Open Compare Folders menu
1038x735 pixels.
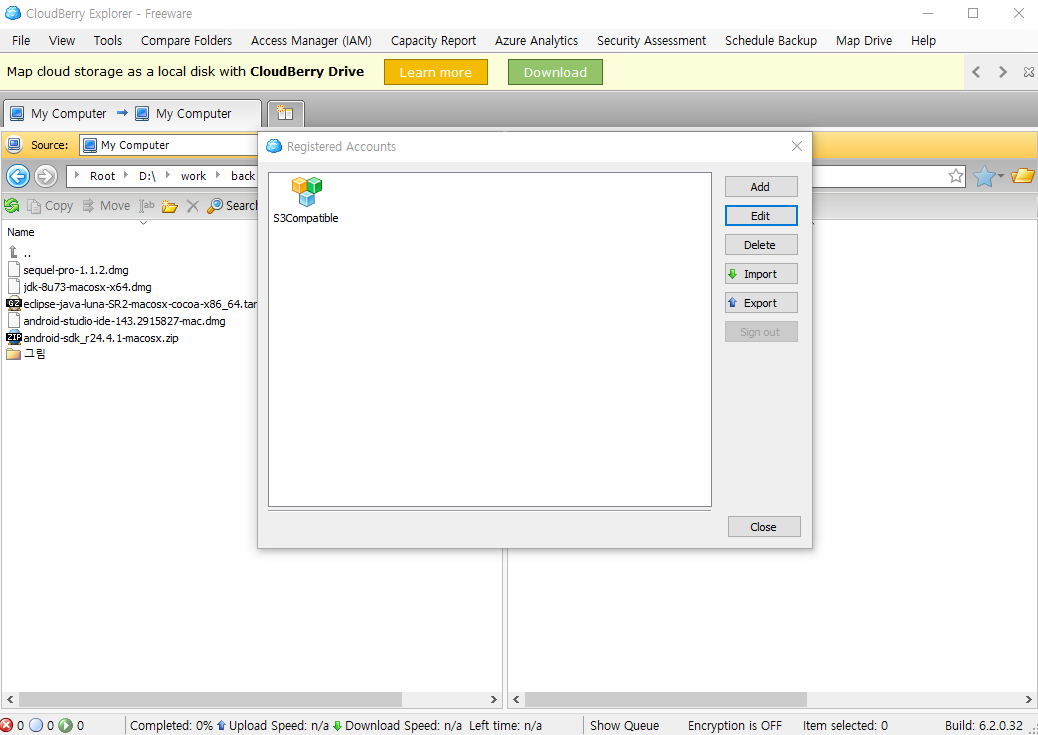(x=187, y=40)
